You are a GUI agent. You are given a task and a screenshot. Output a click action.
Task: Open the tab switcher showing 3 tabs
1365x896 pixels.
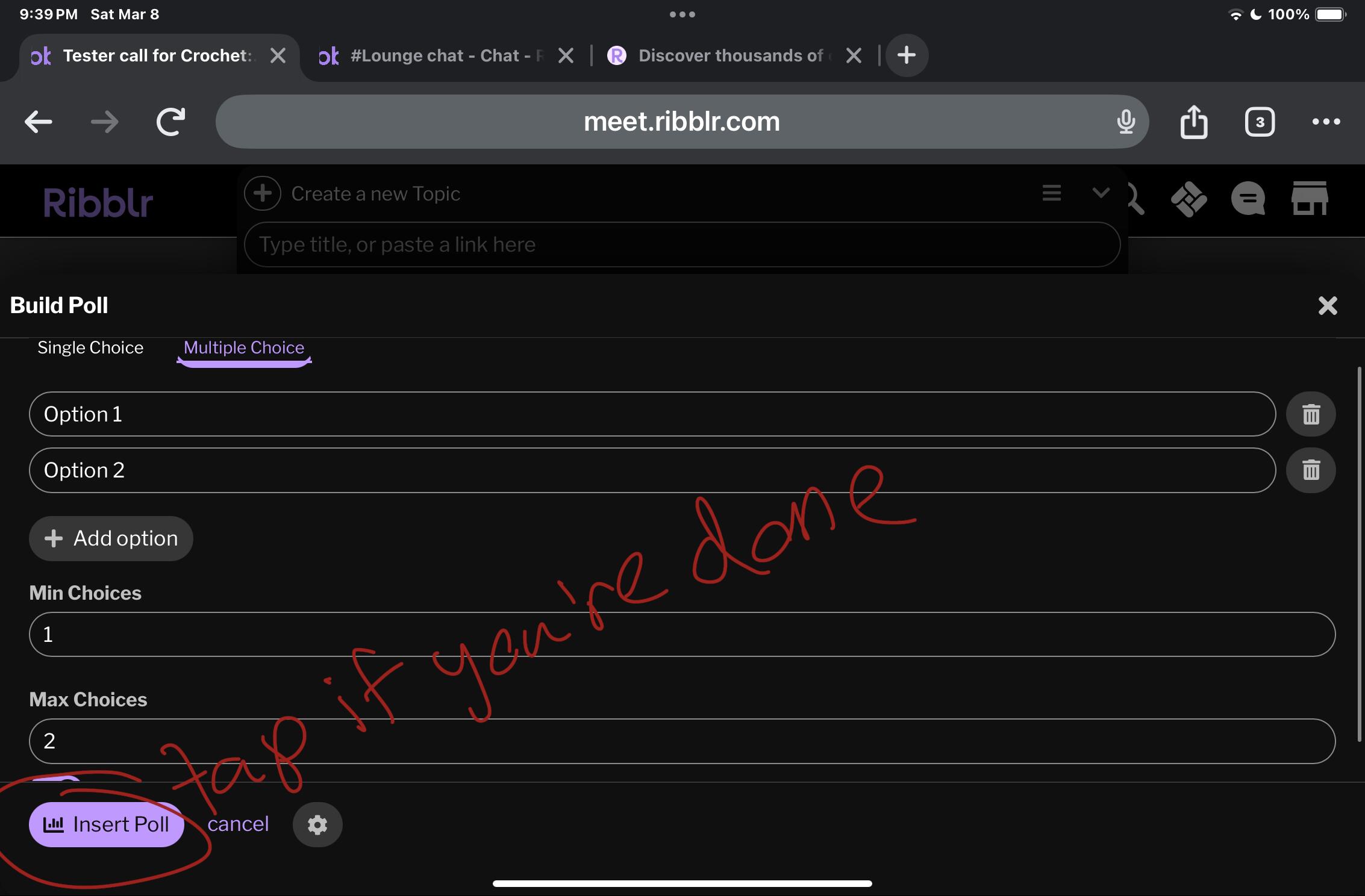pyautogui.click(x=1260, y=122)
